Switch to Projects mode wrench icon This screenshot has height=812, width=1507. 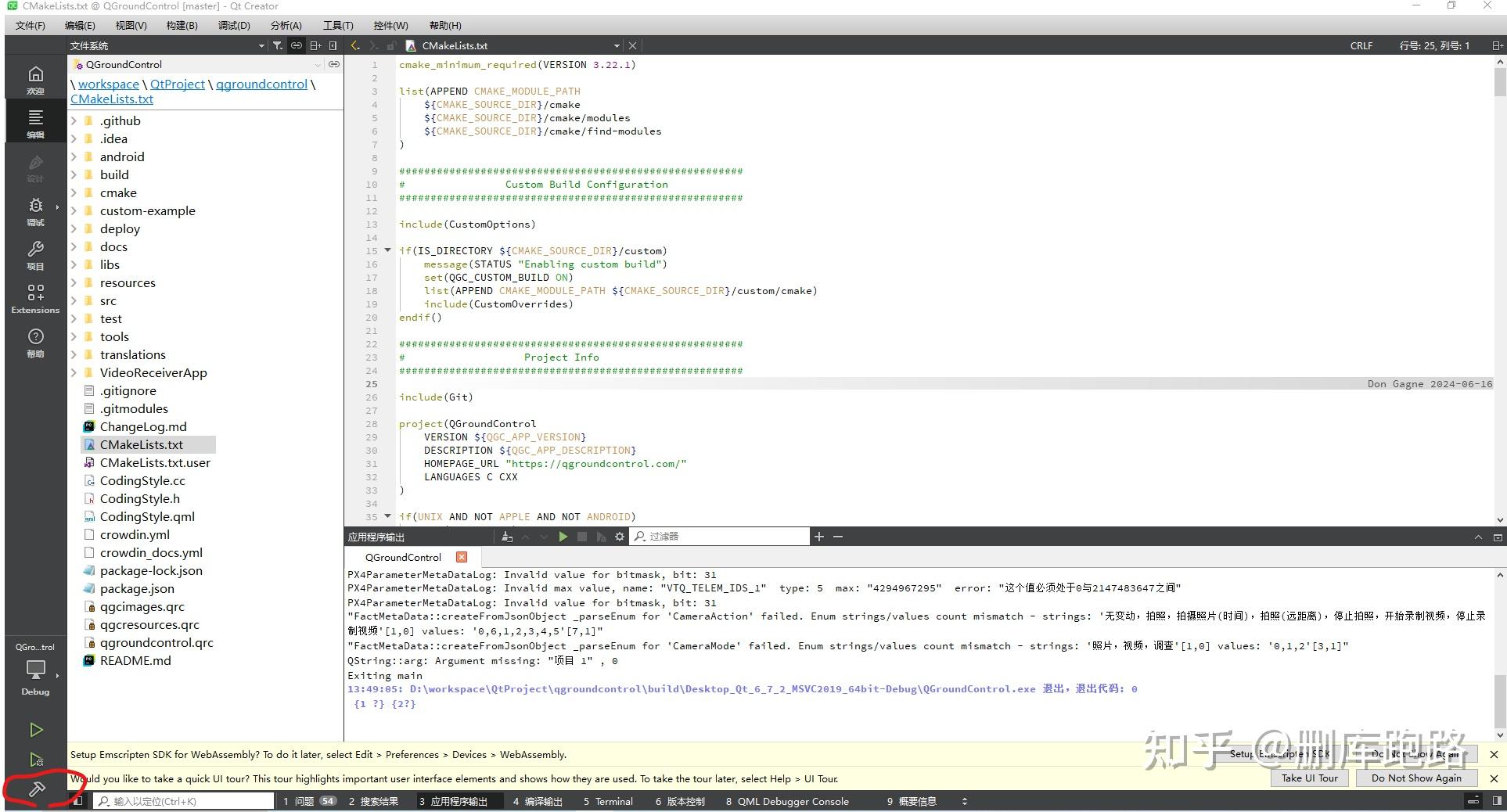coord(35,254)
